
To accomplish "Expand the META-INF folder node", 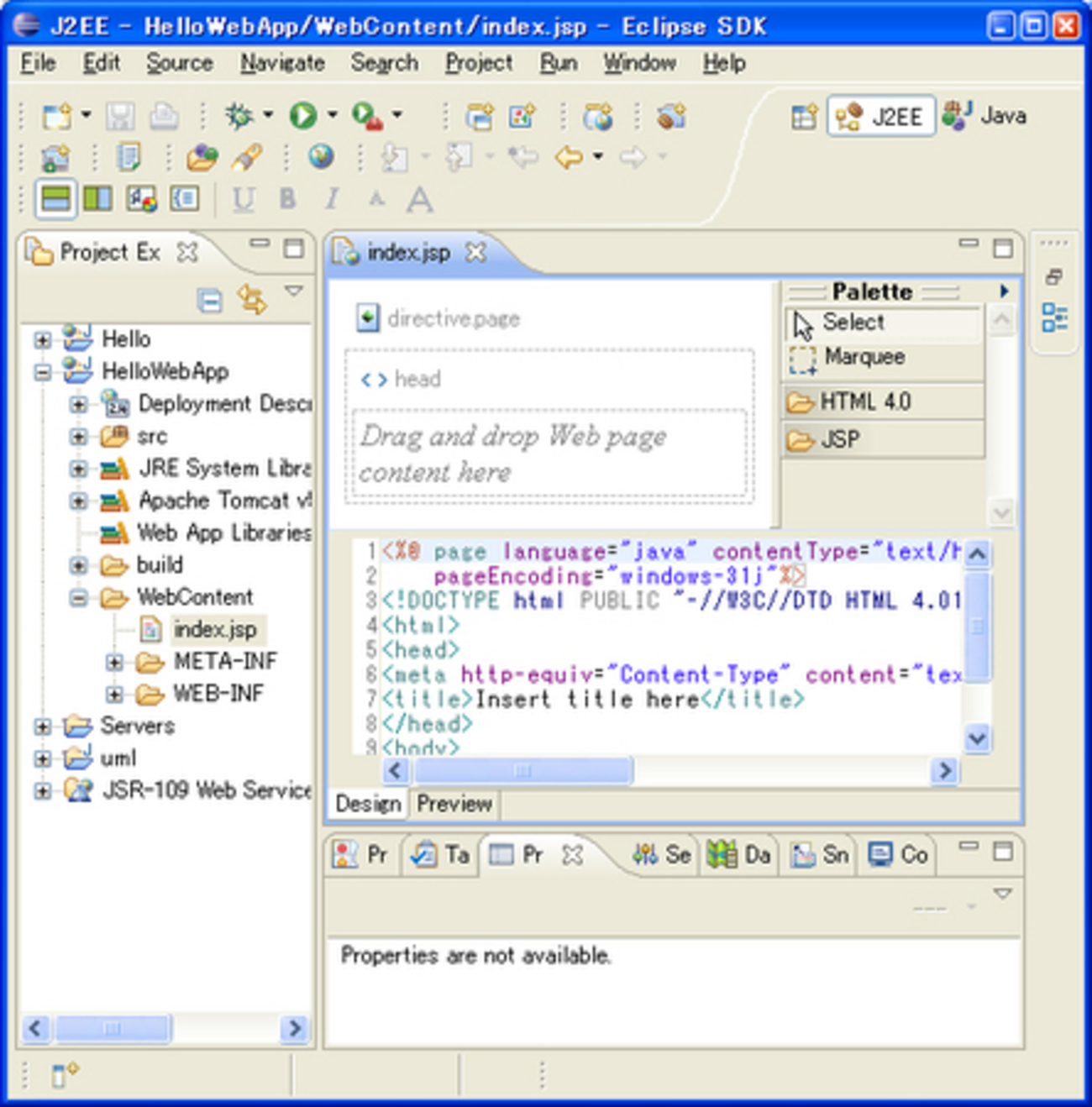I will click(114, 663).
